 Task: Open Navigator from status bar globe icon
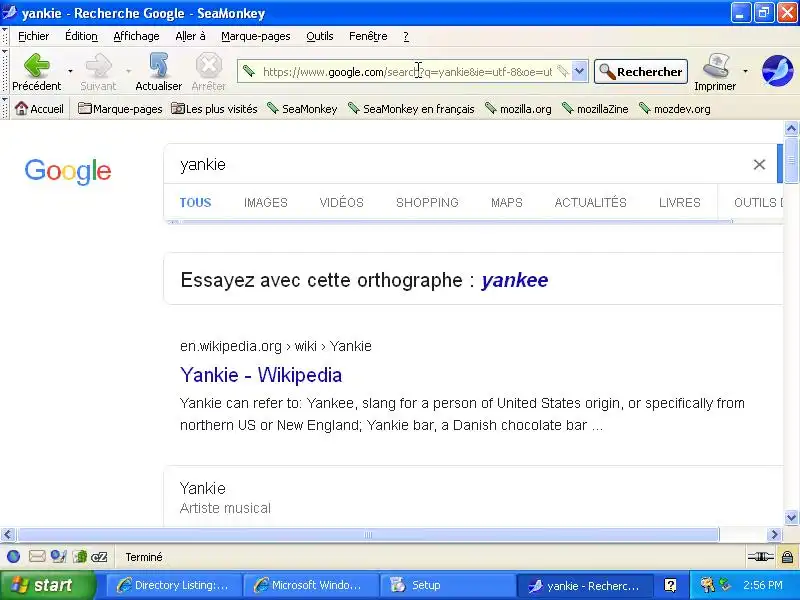[x=14, y=557]
